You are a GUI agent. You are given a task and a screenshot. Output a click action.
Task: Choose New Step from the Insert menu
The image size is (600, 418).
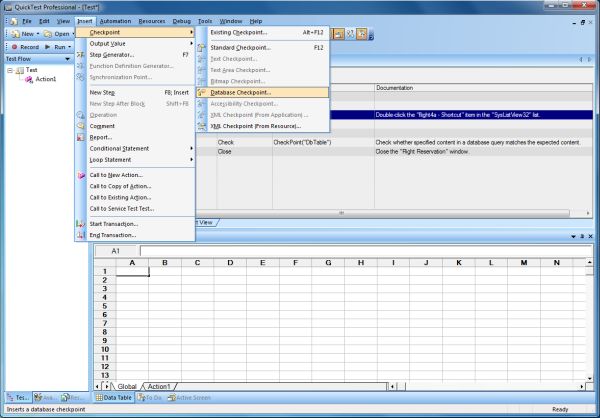135,93
